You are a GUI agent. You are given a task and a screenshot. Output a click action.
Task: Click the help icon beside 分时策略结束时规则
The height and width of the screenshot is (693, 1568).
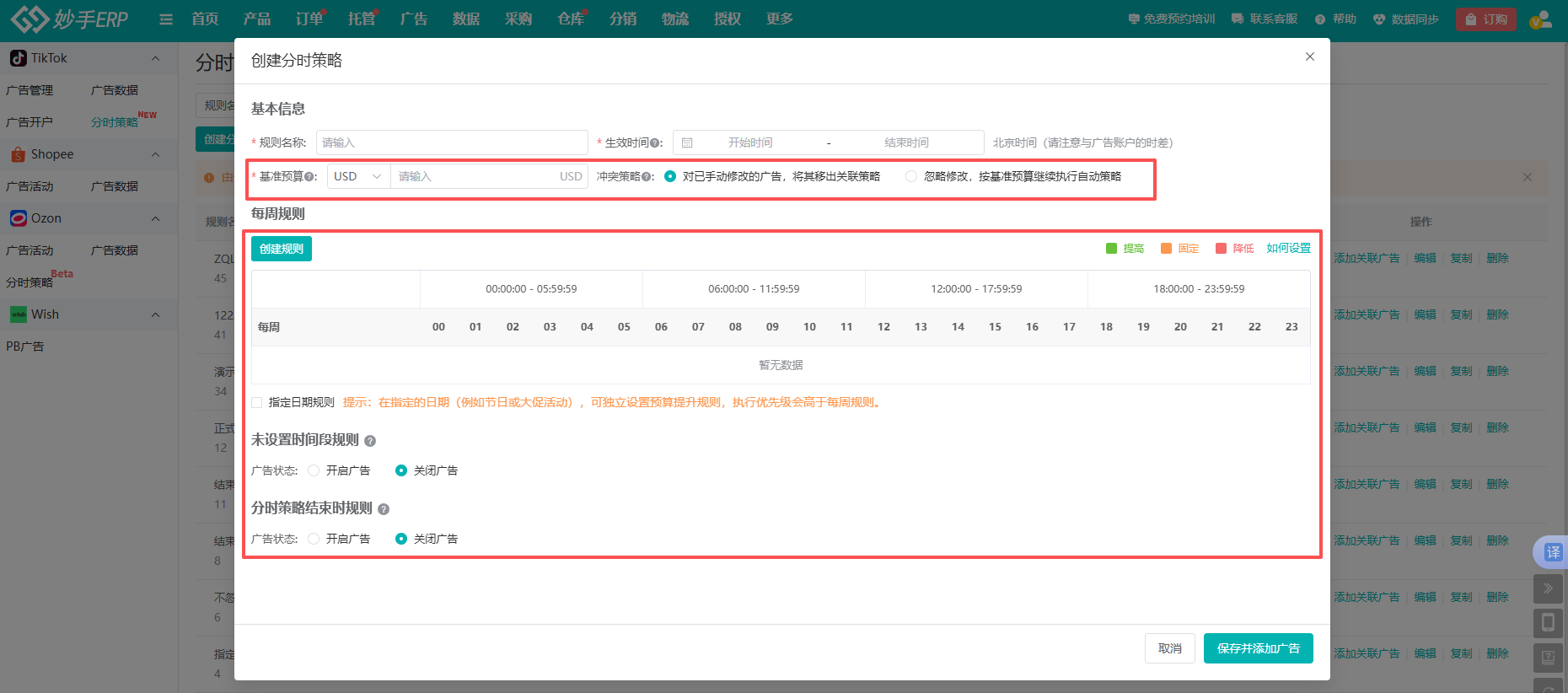pos(384,509)
